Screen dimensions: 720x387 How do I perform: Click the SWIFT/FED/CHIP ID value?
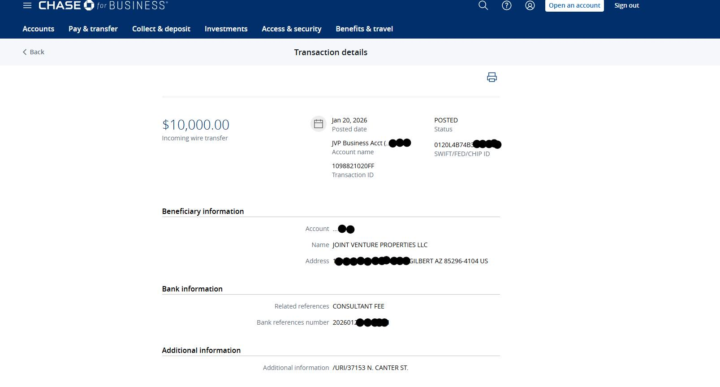(x=467, y=145)
